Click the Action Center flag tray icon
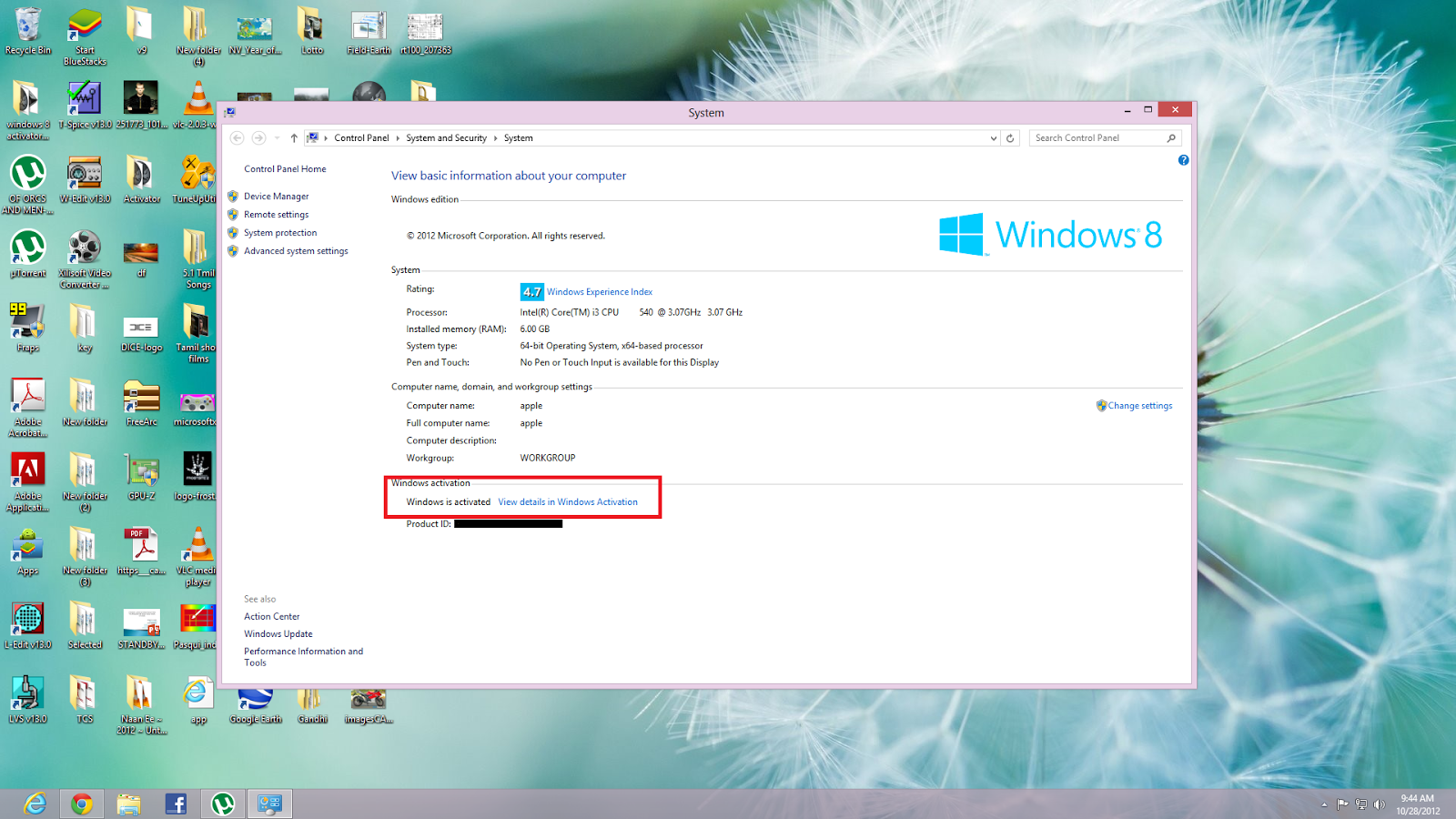This screenshot has height=819, width=1456. click(x=1342, y=804)
